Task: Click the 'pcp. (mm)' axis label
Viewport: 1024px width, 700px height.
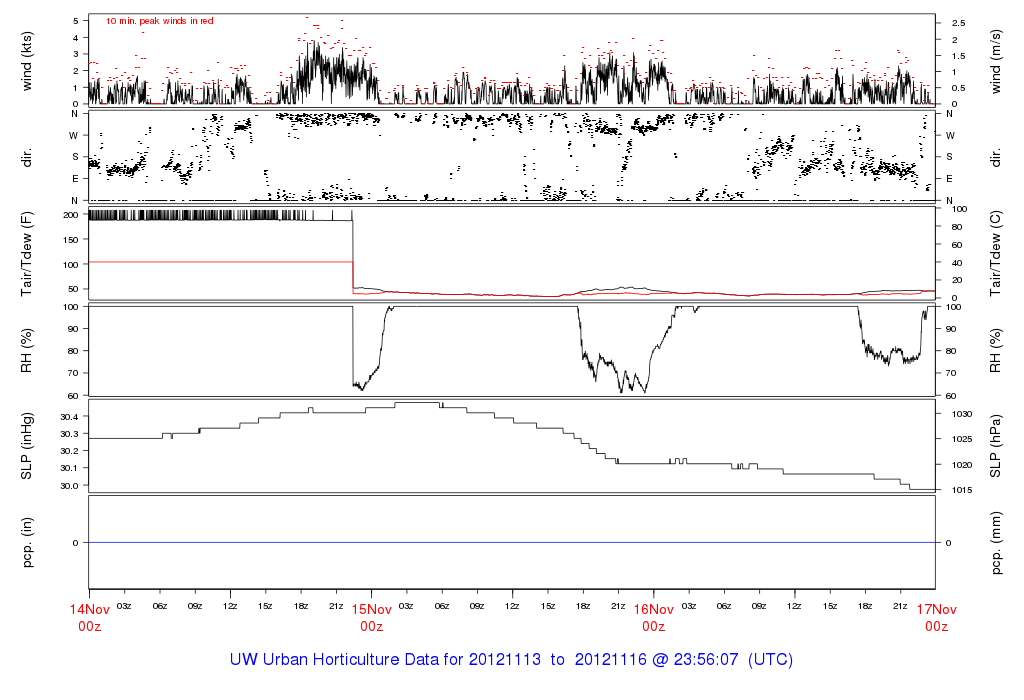Action: (x=995, y=542)
